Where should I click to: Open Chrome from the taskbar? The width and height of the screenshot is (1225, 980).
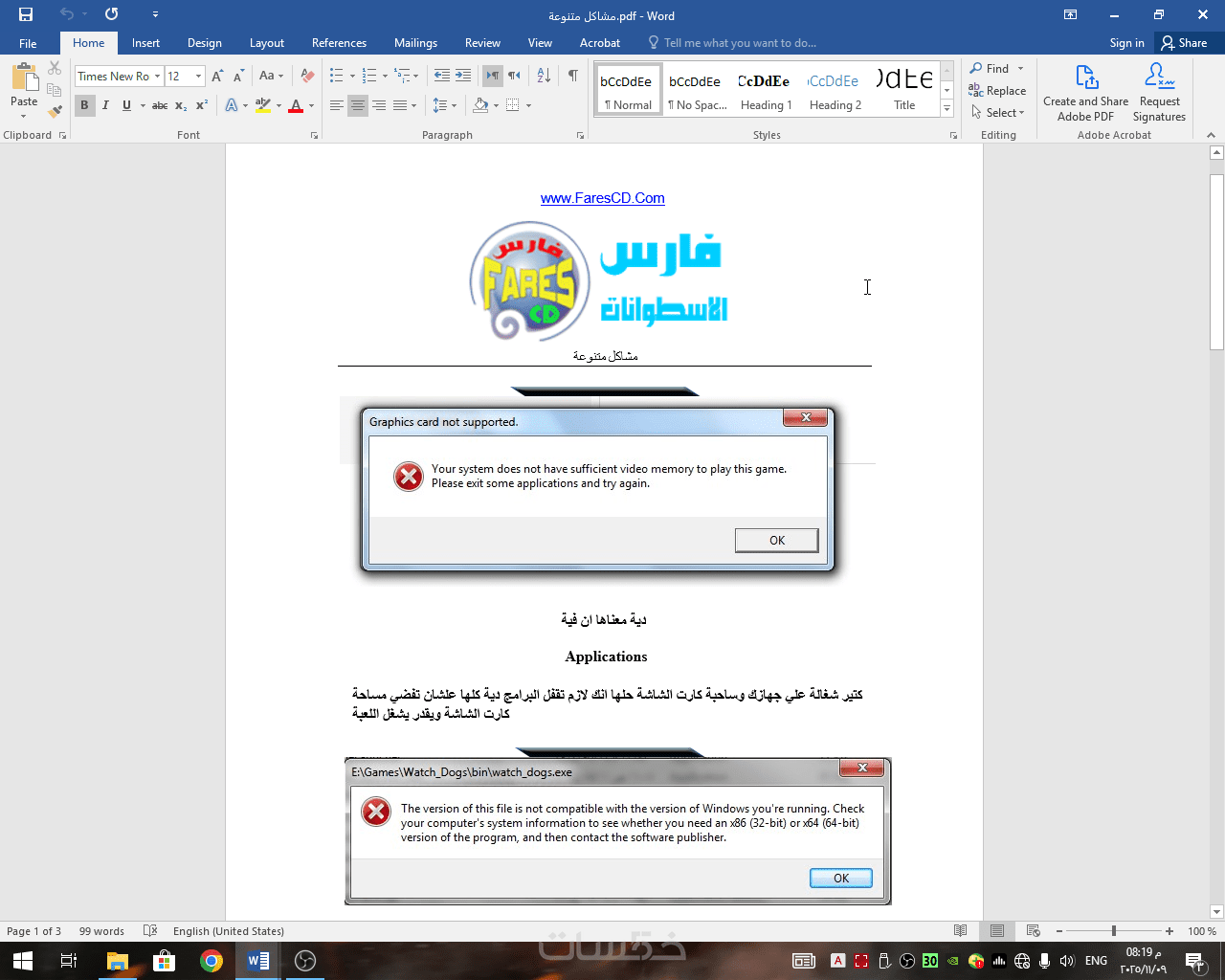212,961
